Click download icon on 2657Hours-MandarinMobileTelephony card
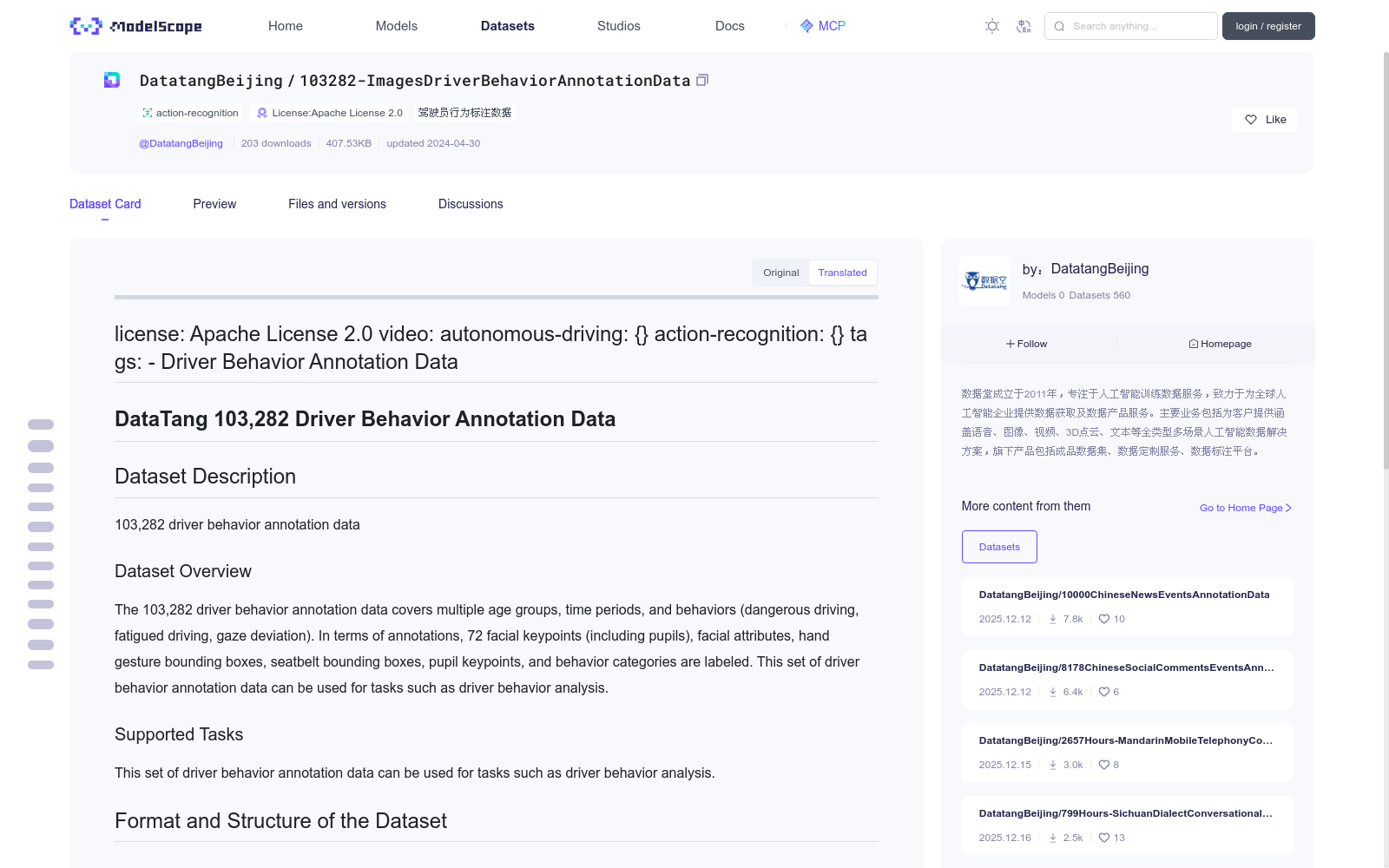The width and height of the screenshot is (1389, 868). [1053, 765]
